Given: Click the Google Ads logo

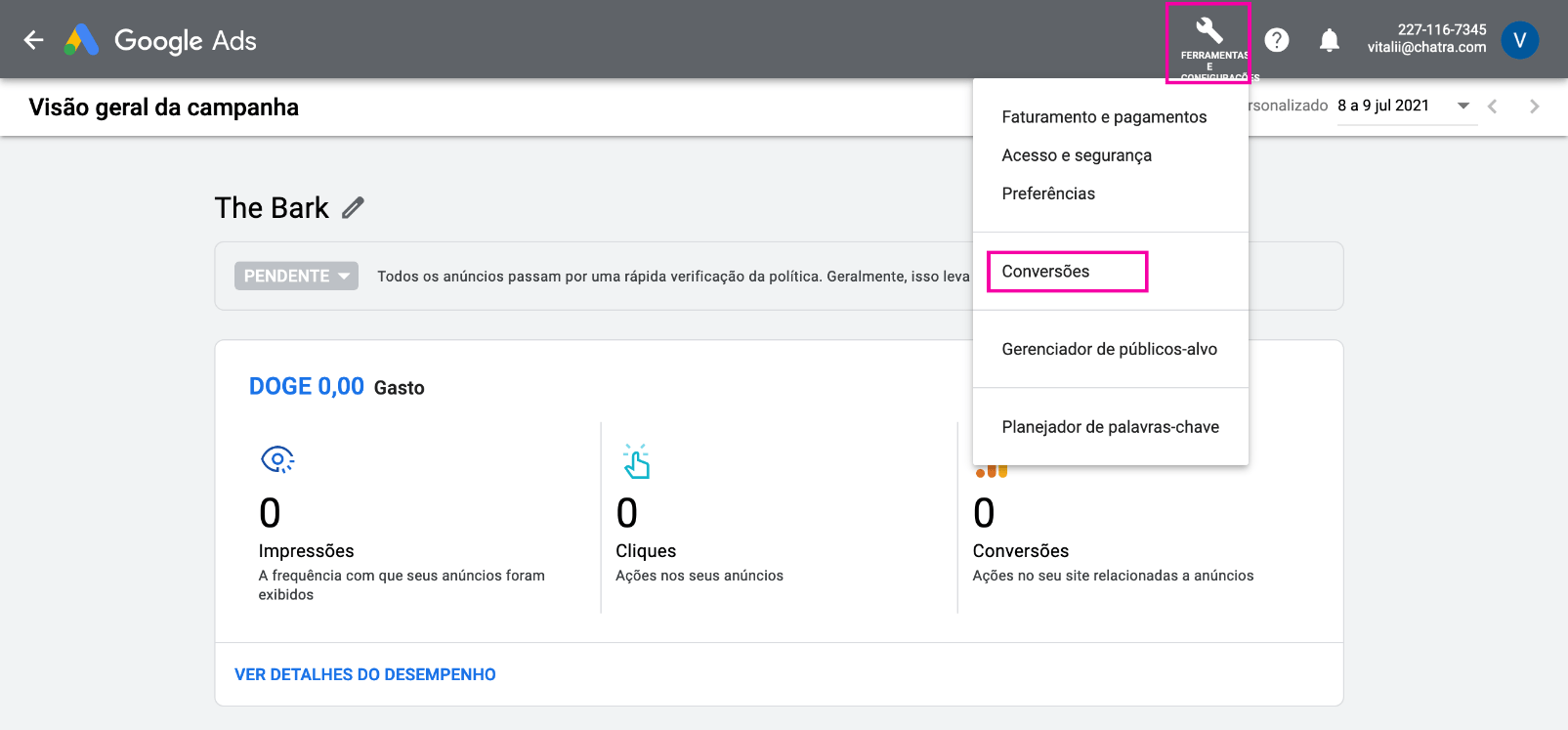Looking at the screenshot, I should pyautogui.click(x=160, y=40).
